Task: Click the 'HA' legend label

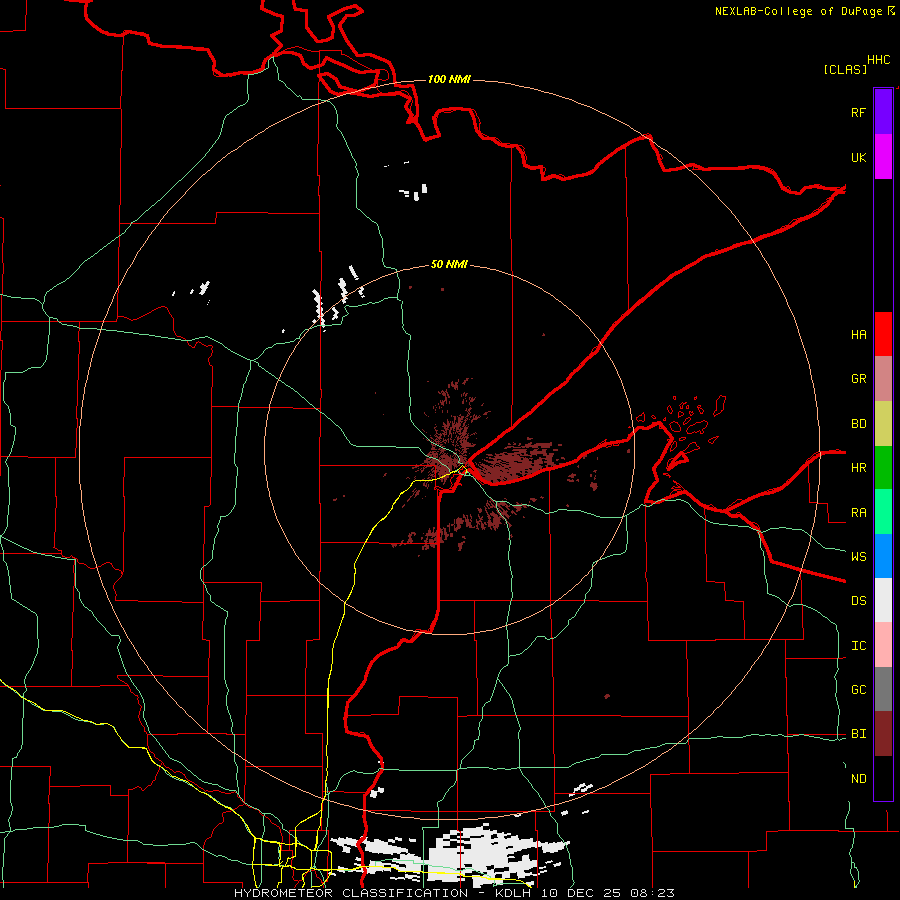Action: 858,335
